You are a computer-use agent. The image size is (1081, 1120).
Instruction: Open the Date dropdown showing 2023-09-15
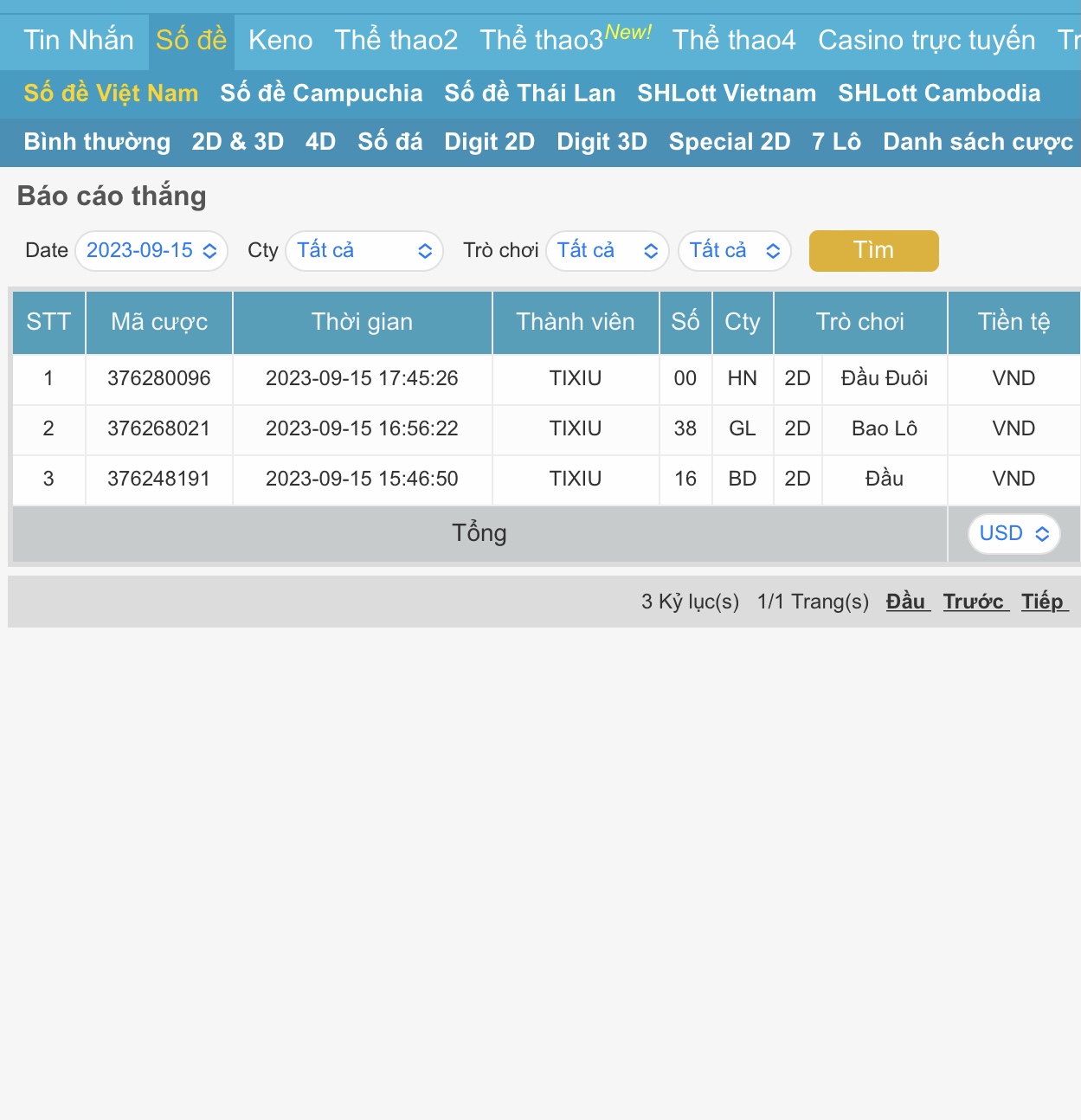(151, 251)
